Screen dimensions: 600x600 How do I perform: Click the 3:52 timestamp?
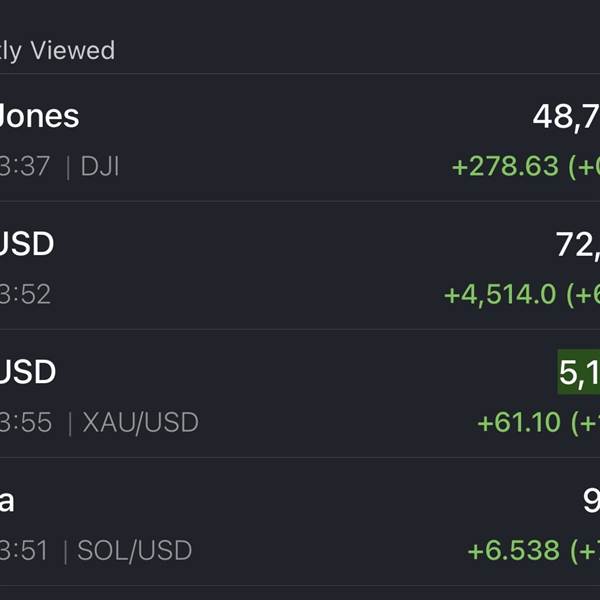(25, 294)
